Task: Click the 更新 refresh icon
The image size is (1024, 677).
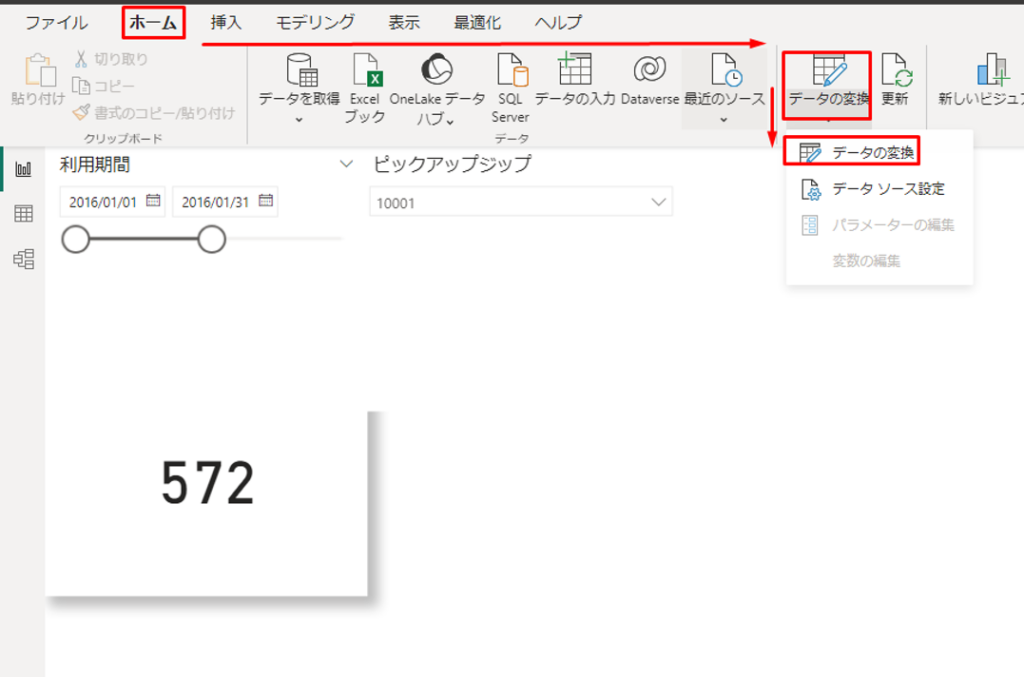Action: pos(896,71)
